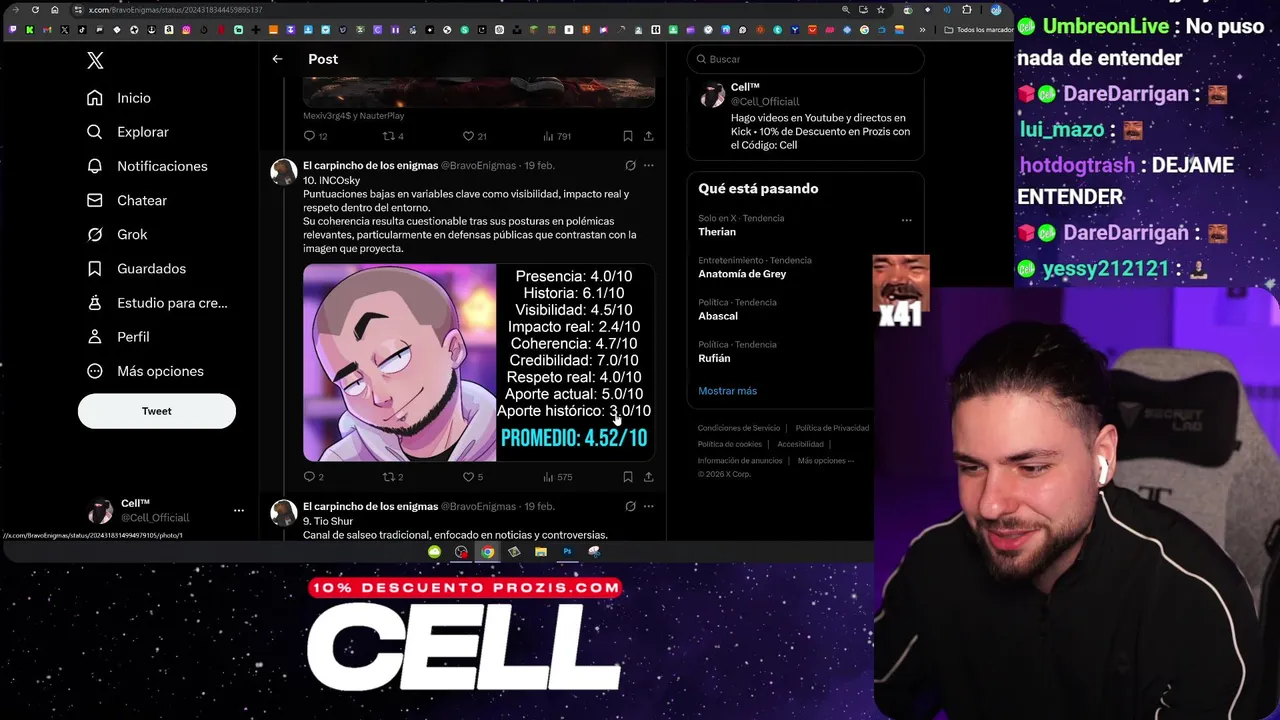Go back with Post arrow
This screenshot has width=1280, height=720.
click(x=277, y=59)
